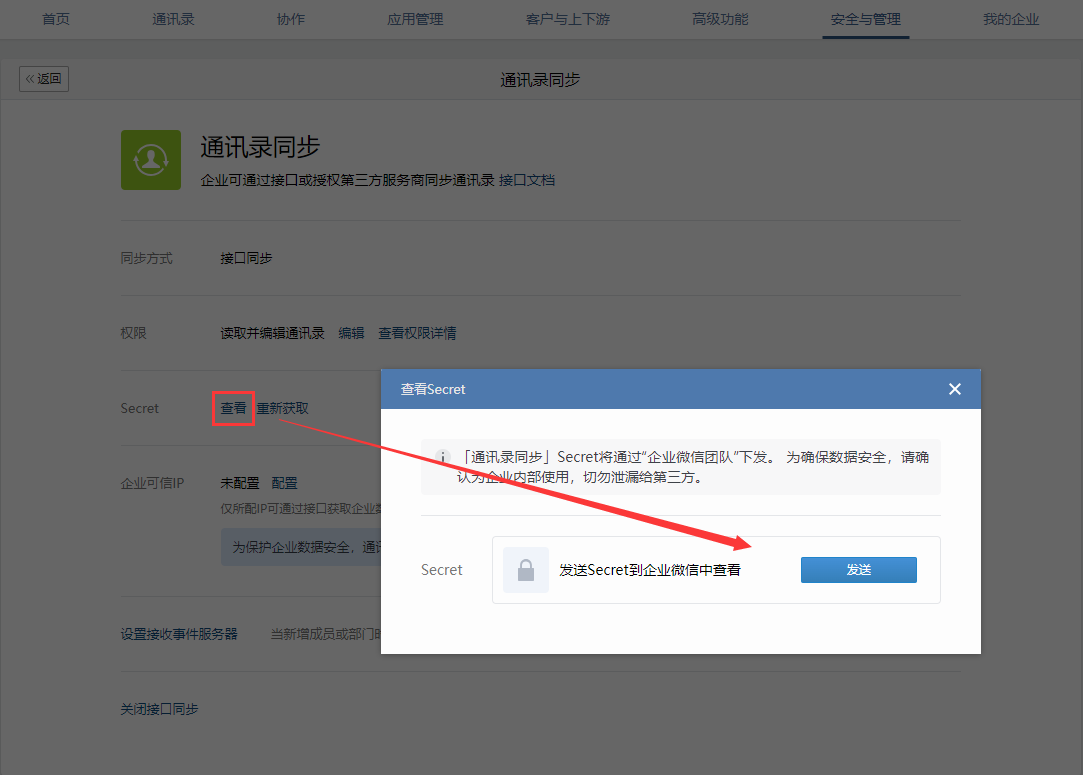Open the 接口文档 link
Viewport: 1083px width, 775px height.
(x=527, y=181)
